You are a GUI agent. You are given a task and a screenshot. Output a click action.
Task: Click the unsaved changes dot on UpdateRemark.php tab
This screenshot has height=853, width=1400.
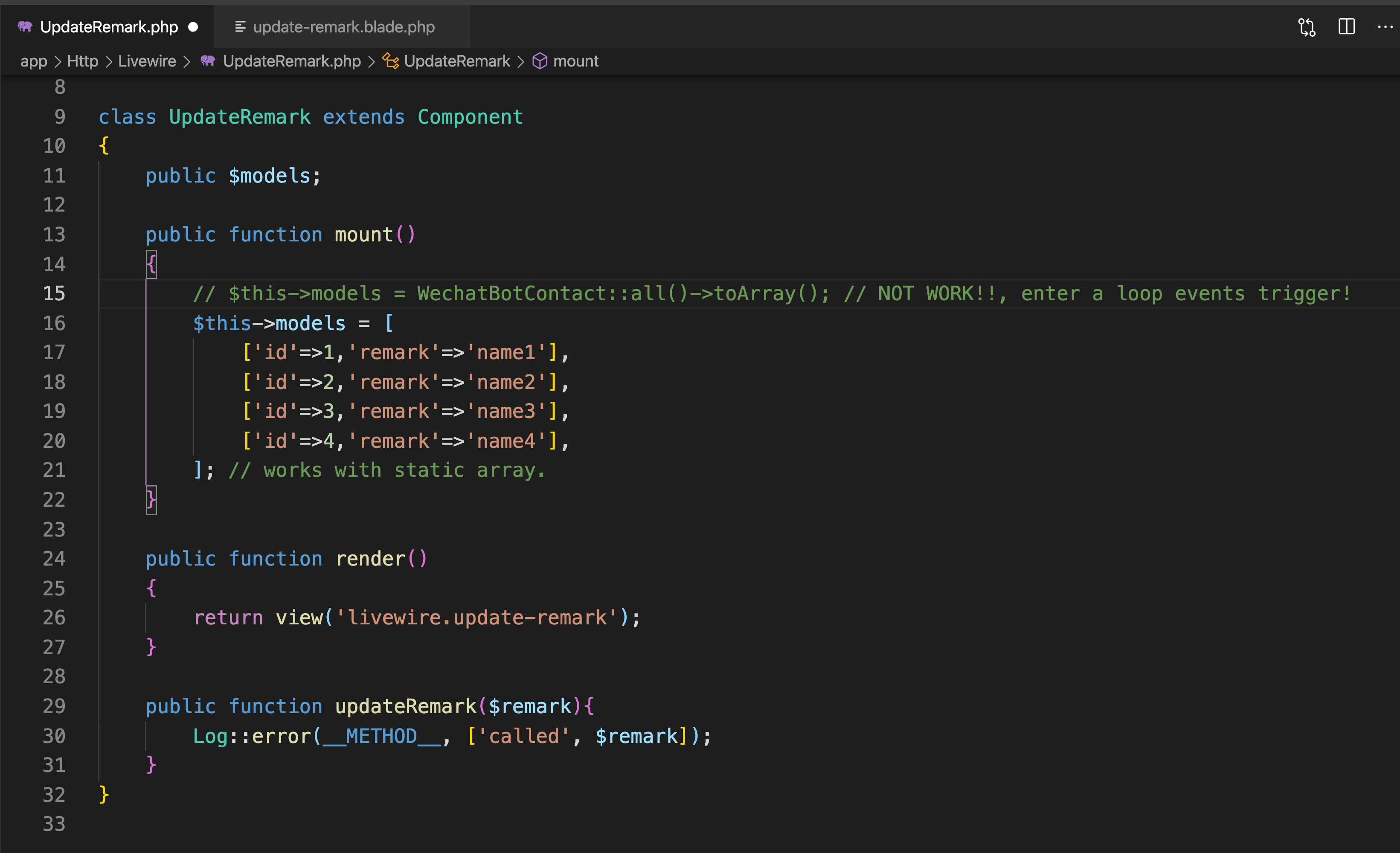tap(193, 27)
